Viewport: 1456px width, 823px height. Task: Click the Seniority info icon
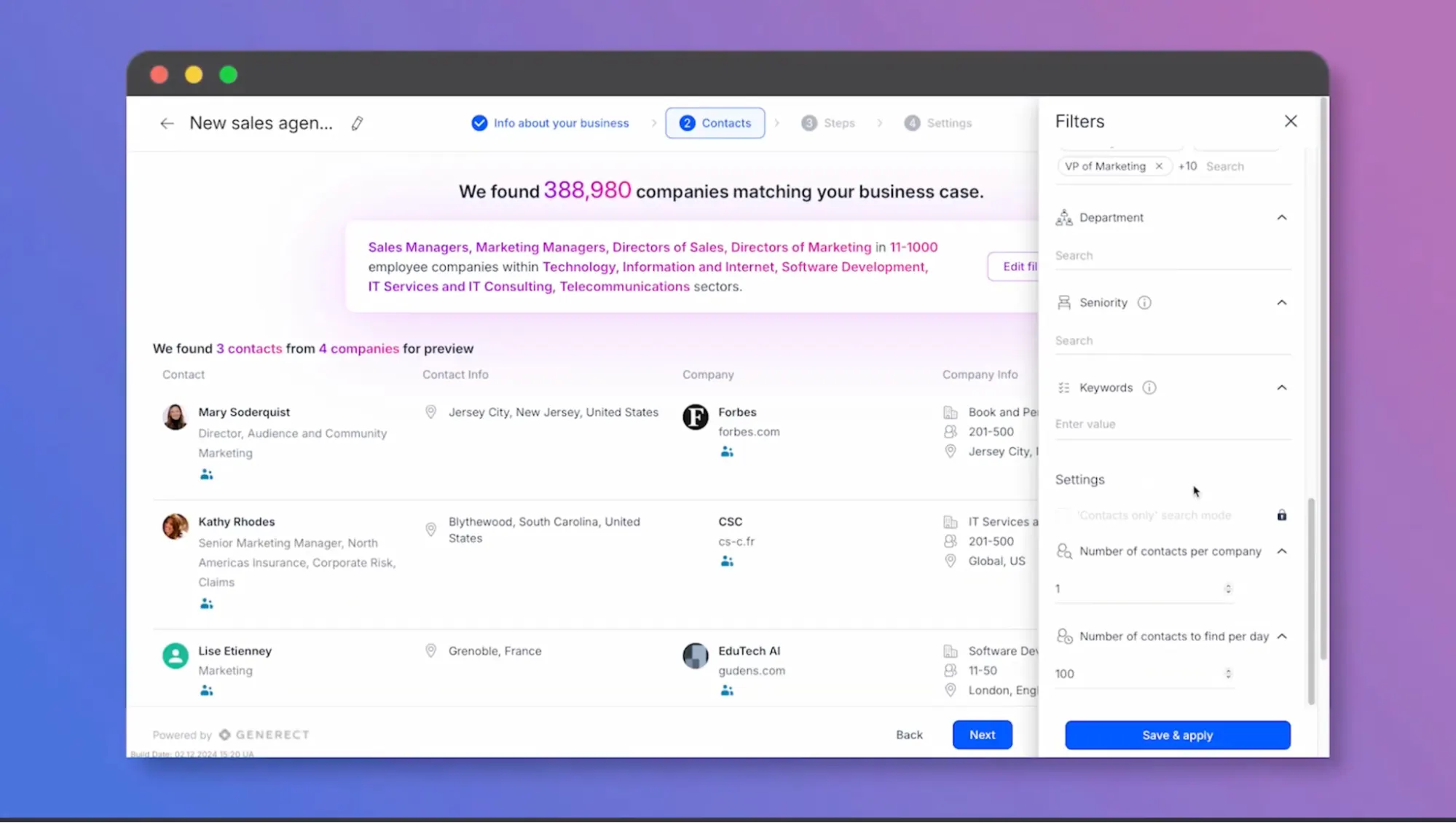point(1144,302)
